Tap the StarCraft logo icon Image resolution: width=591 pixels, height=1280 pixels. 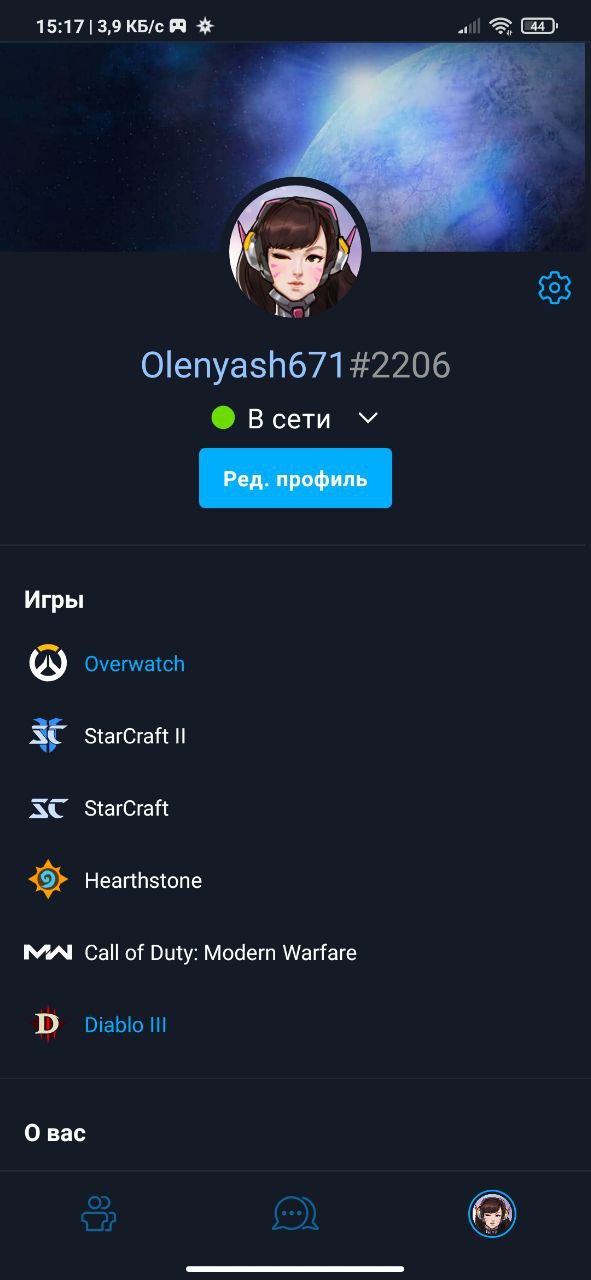pos(48,808)
